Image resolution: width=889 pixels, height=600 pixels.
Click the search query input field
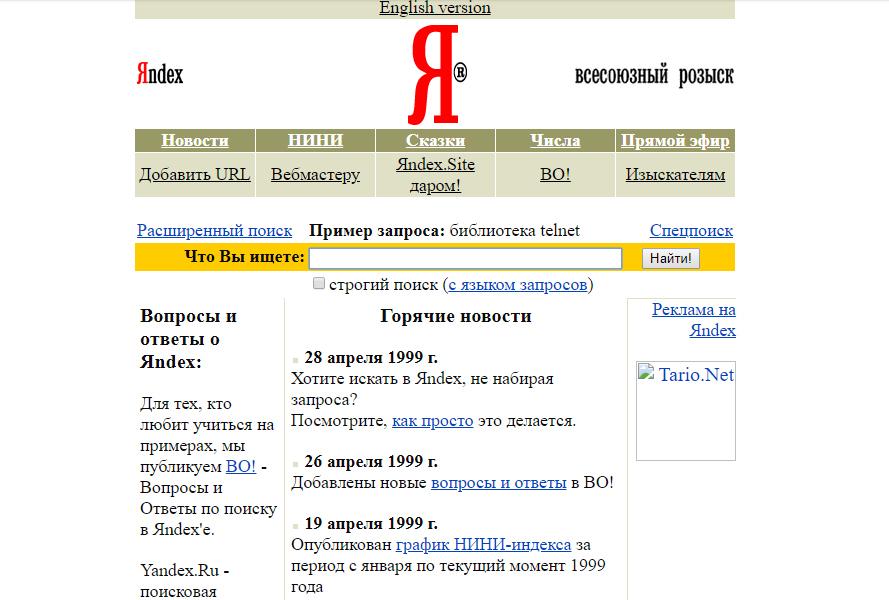(466, 258)
